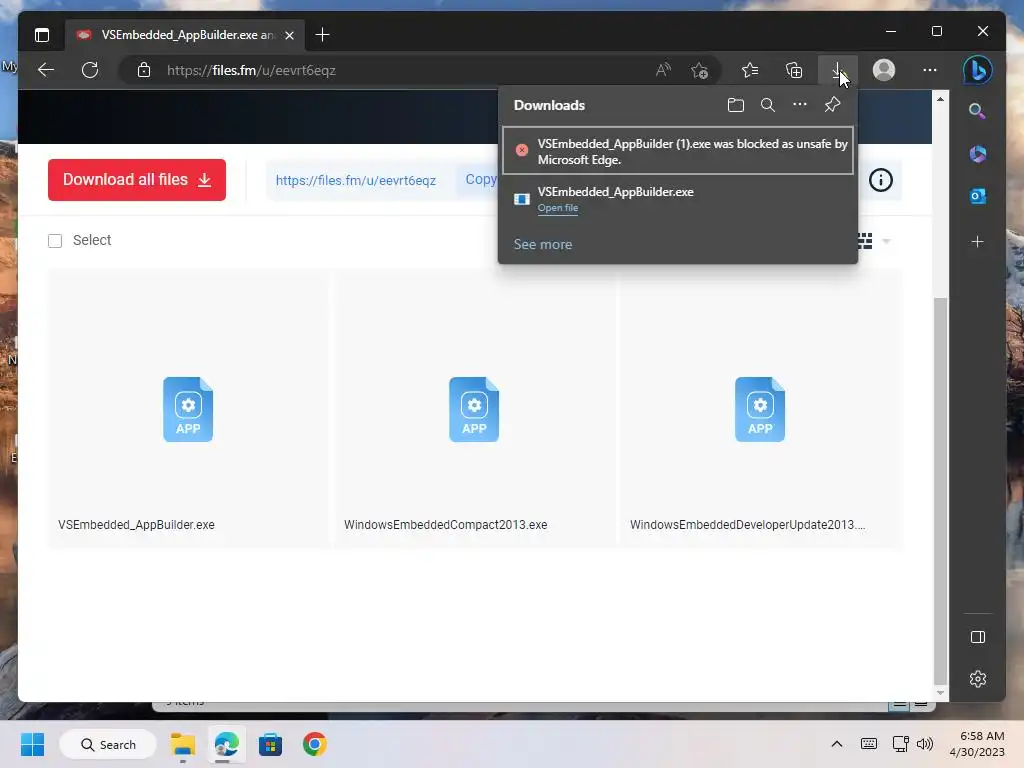The image size is (1024, 768).
Task: Open more options in Downloads panel
Action: (x=799, y=104)
